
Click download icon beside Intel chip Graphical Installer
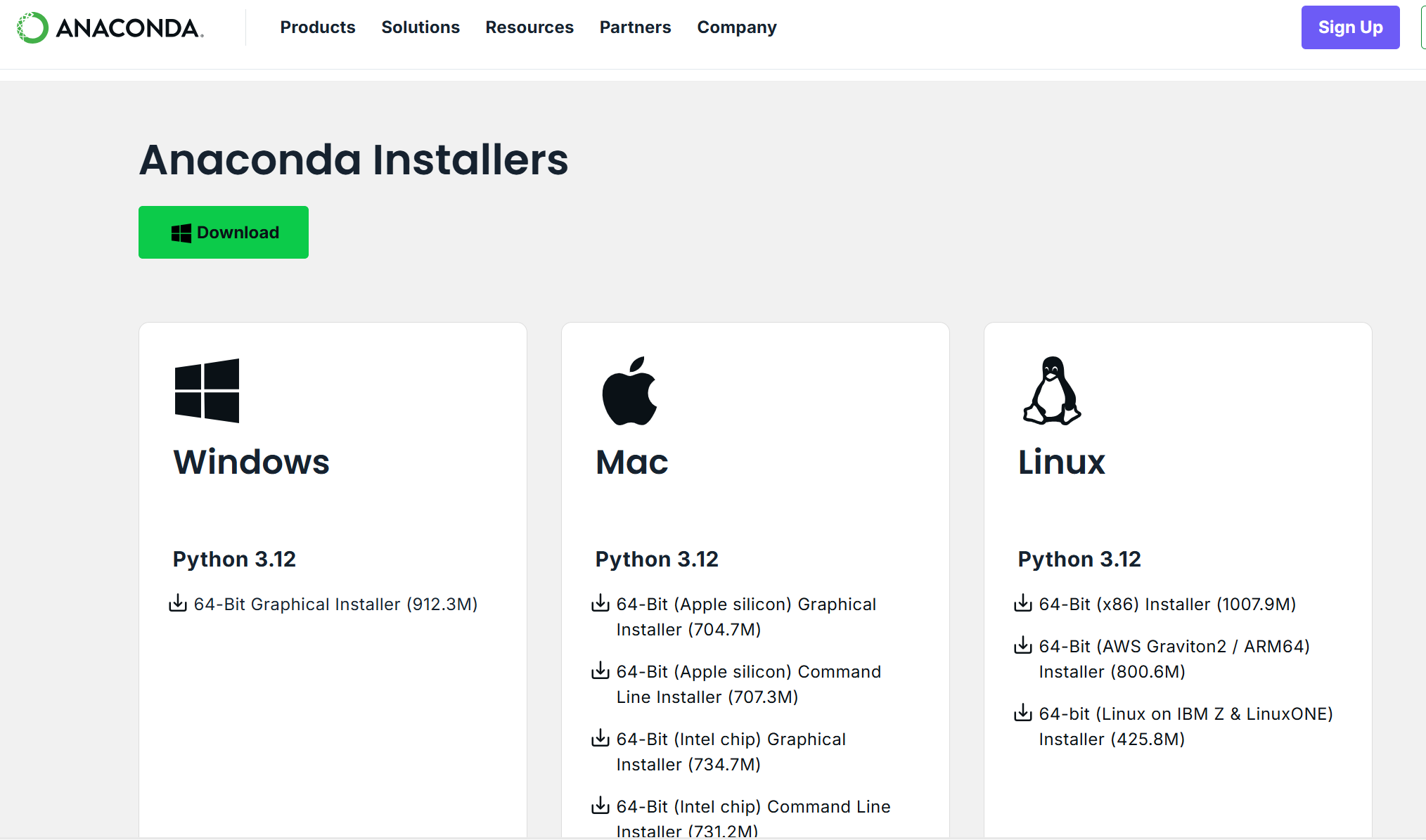click(x=600, y=738)
